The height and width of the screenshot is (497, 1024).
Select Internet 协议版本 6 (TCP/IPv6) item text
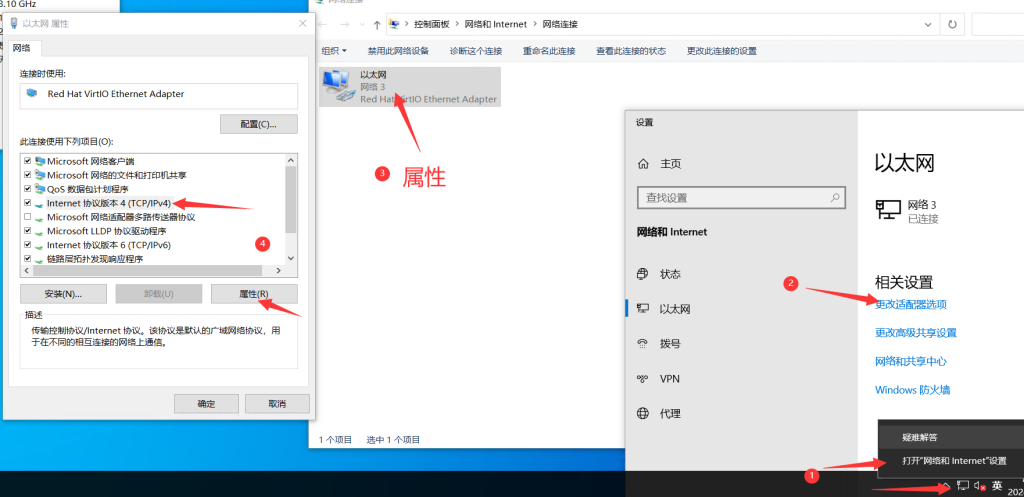(109, 245)
